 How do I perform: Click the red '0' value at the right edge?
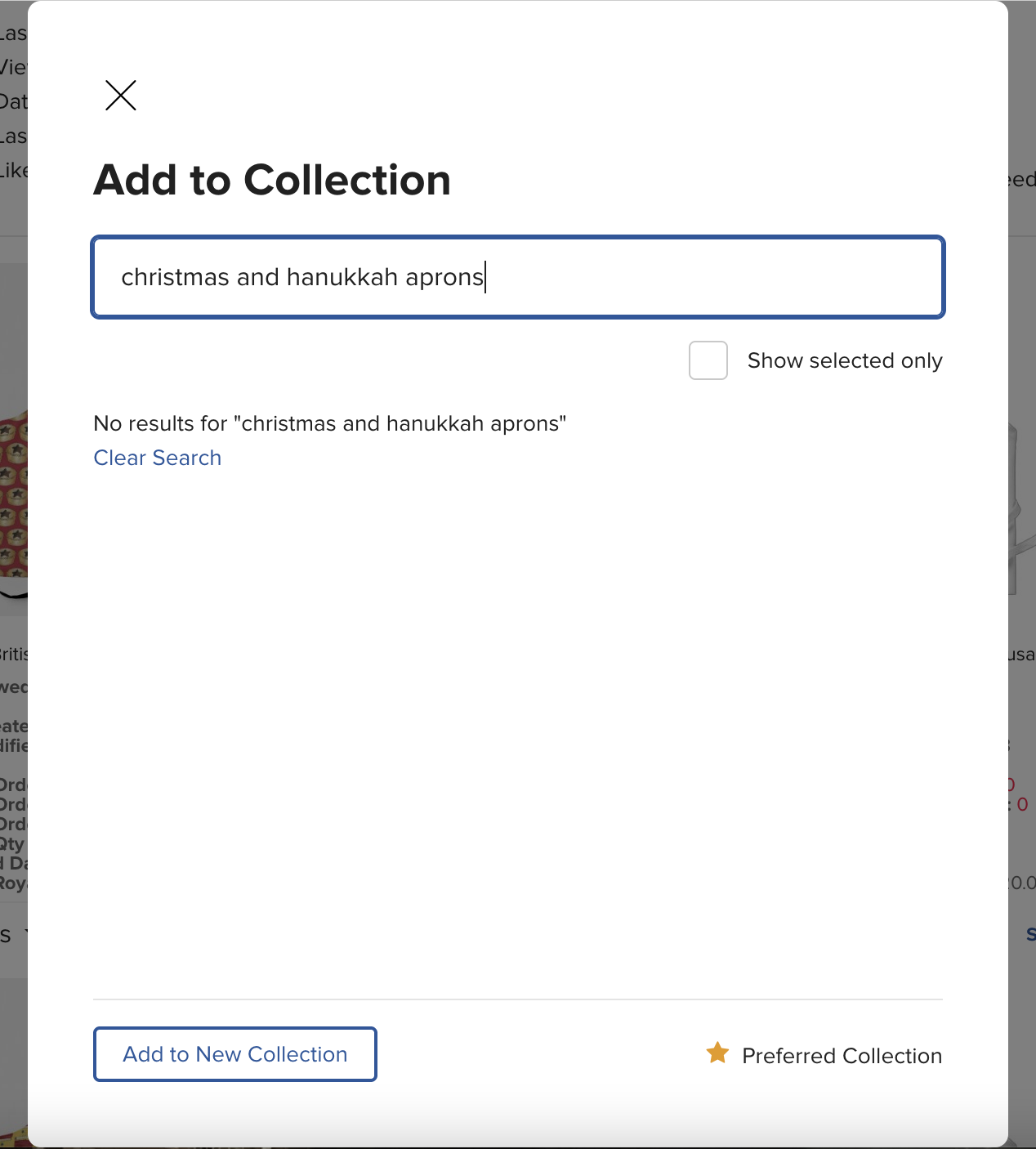click(x=1022, y=805)
